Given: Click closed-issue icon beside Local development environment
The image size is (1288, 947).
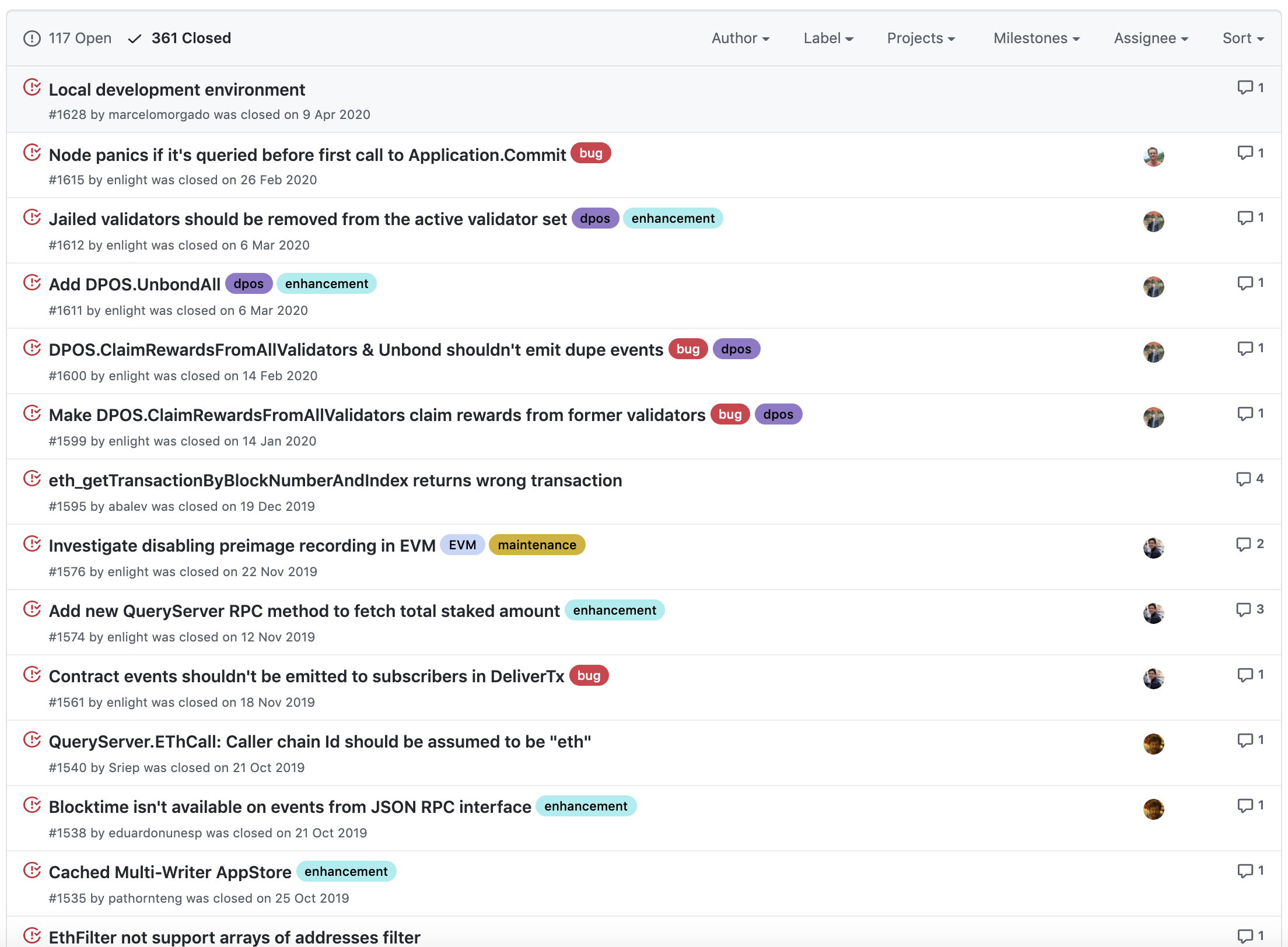Looking at the screenshot, I should pyautogui.click(x=32, y=87).
